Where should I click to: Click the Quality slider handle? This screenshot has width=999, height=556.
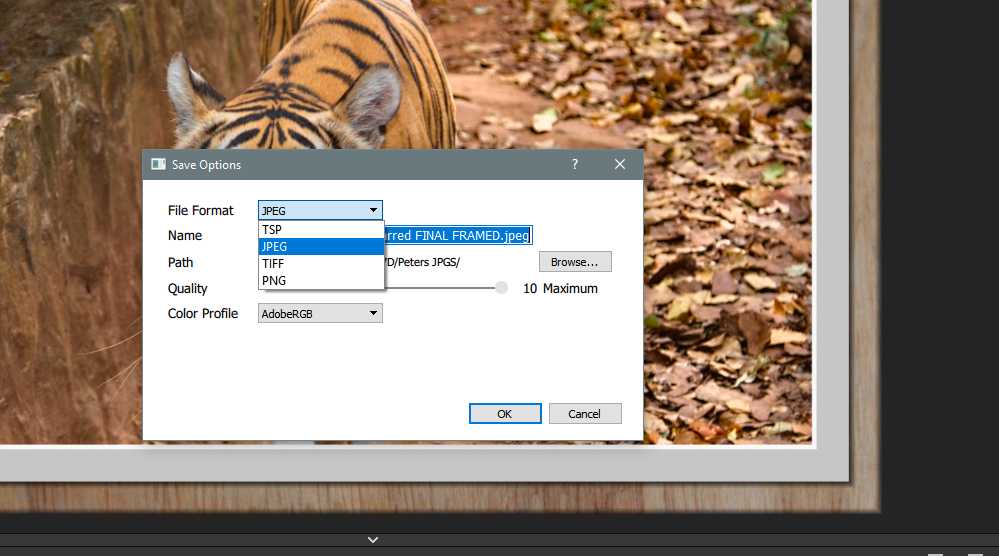[x=501, y=288]
